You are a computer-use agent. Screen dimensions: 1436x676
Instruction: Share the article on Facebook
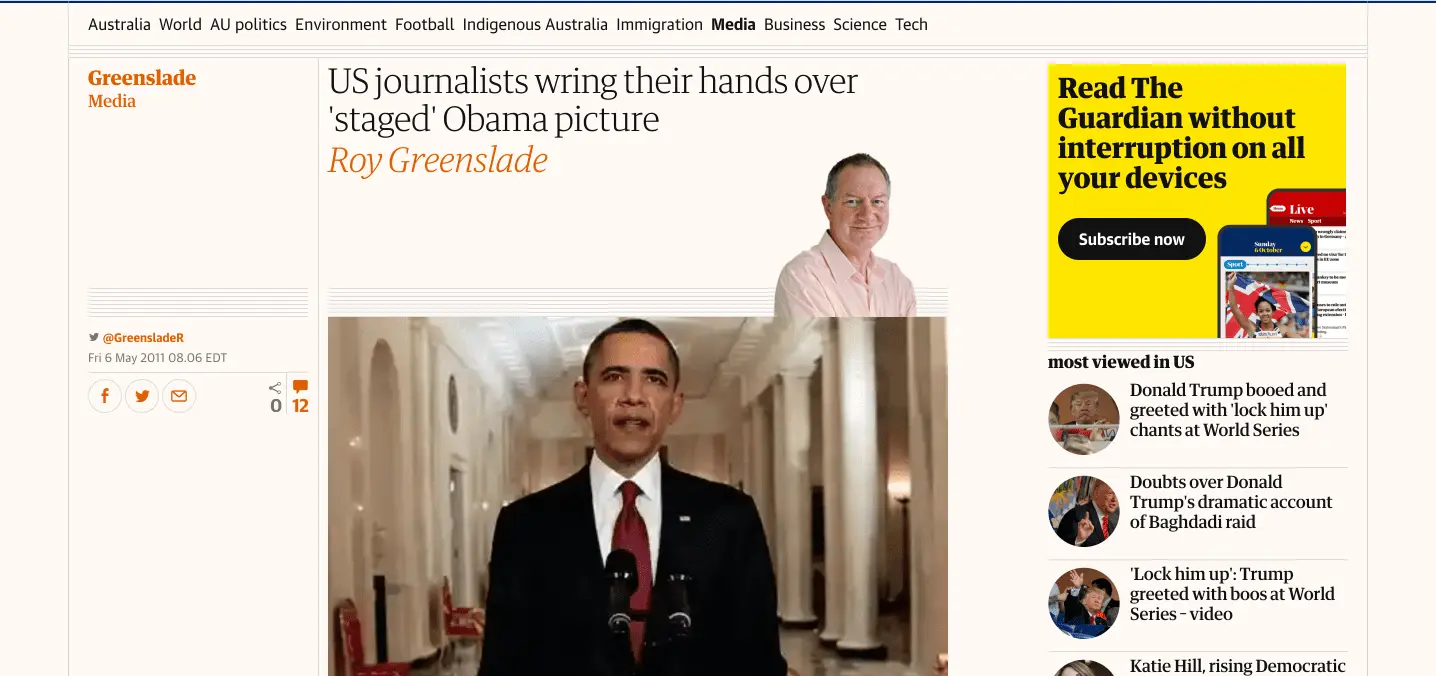[x=105, y=396]
